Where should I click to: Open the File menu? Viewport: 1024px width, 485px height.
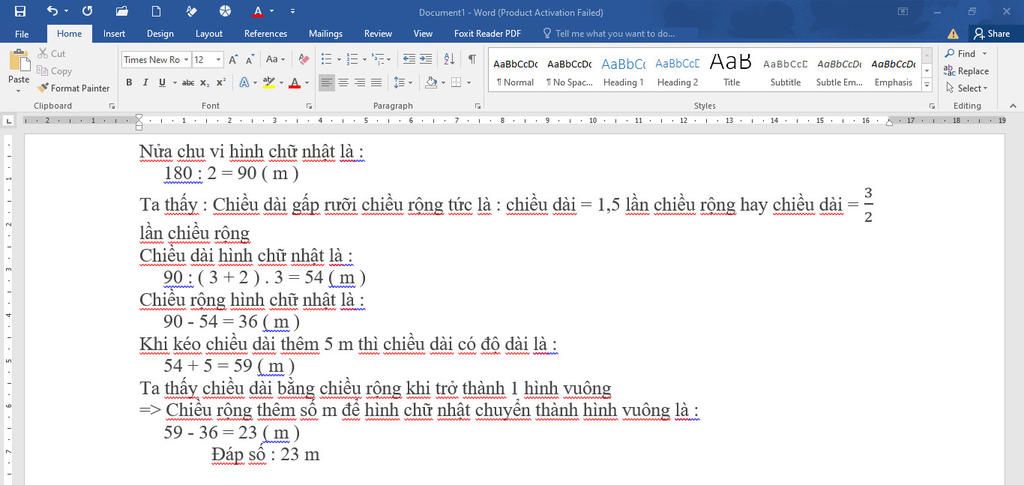tap(22, 34)
